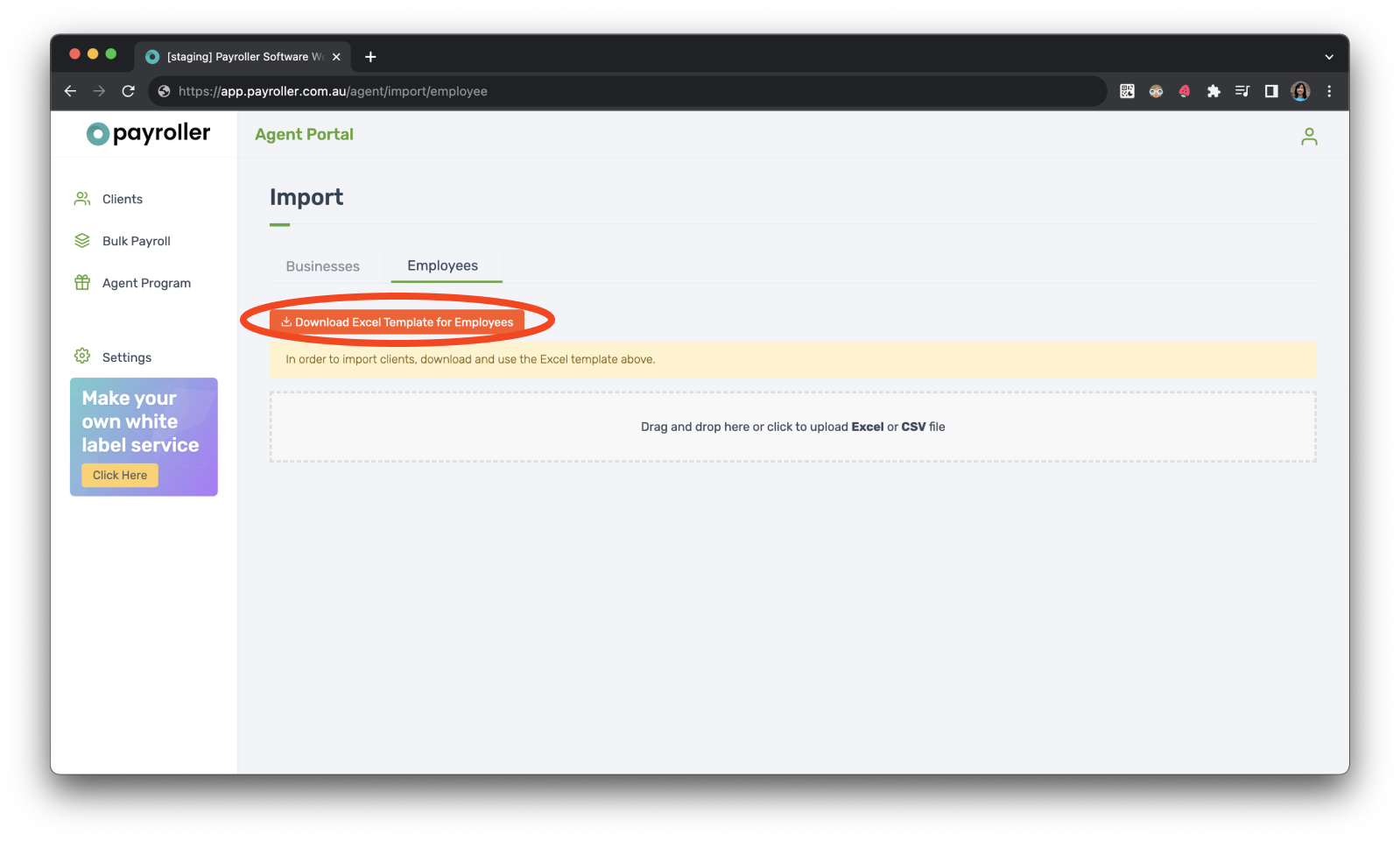
Task: Reload the current page
Action: pyautogui.click(x=128, y=91)
